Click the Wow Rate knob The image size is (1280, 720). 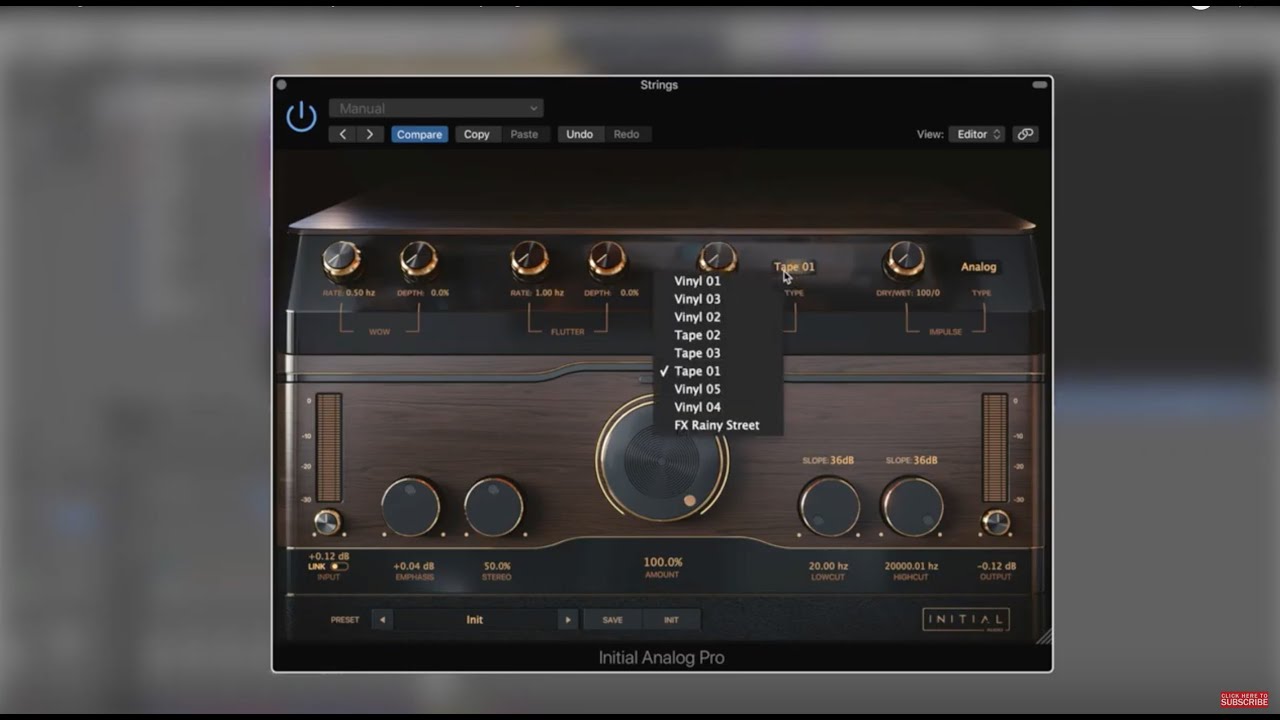(341, 259)
